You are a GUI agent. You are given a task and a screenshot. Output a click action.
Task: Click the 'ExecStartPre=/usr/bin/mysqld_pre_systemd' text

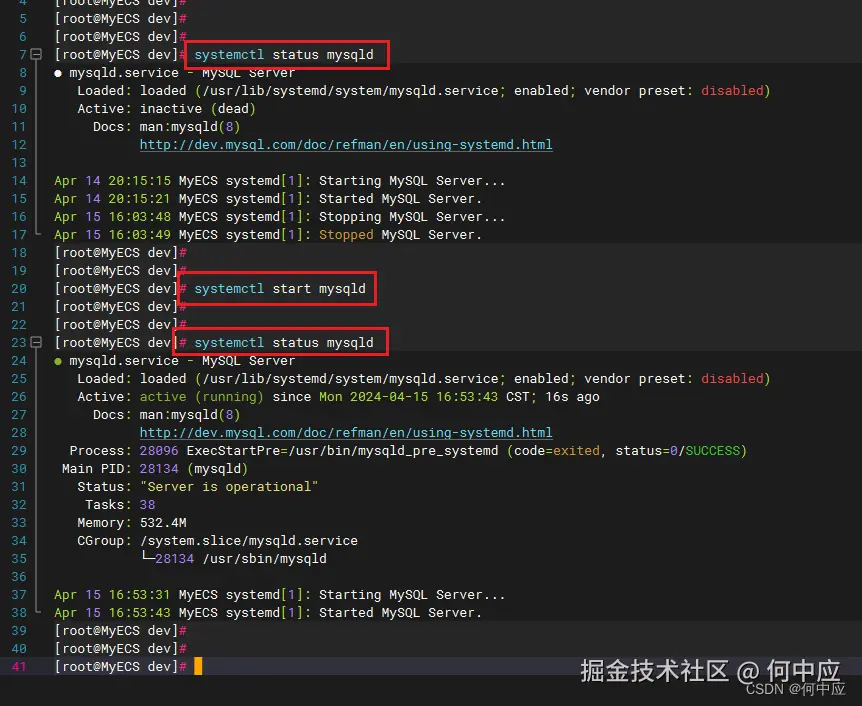[342, 451]
